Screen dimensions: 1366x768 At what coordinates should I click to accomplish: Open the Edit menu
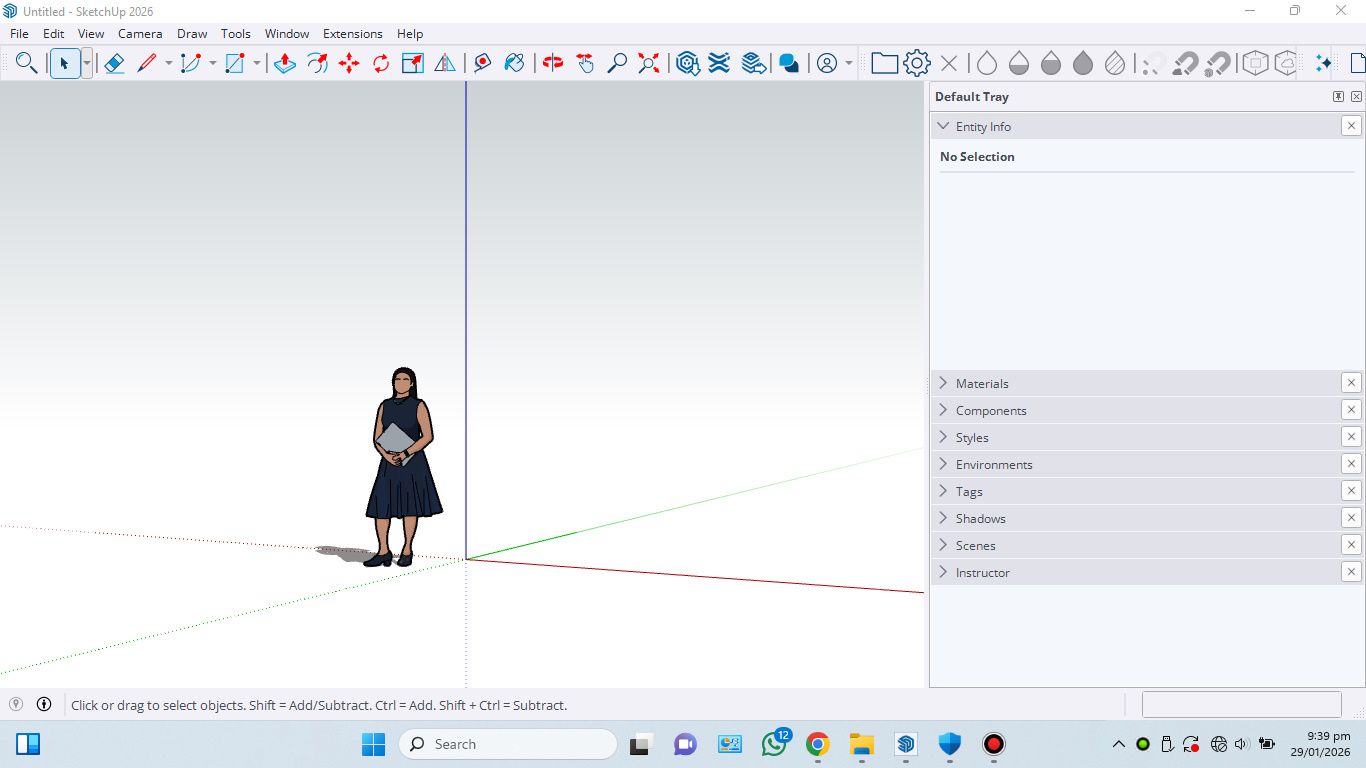[x=53, y=33]
